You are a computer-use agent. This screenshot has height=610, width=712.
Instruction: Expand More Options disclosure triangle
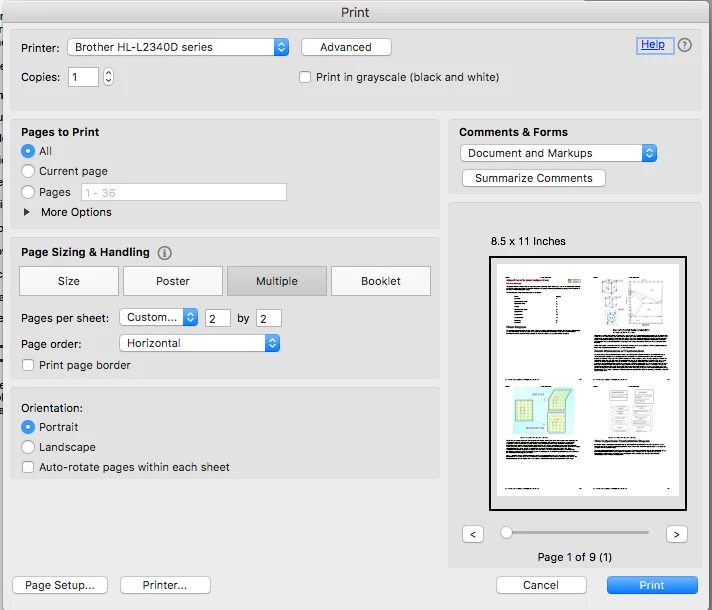pos(27,212)
